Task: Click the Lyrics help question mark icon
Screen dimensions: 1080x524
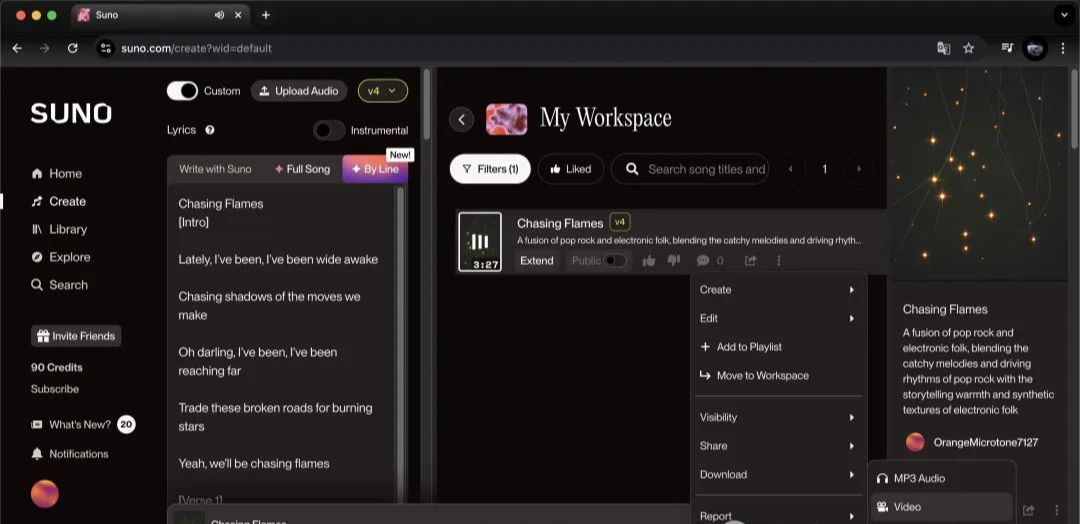Action: tap(210, 130)
